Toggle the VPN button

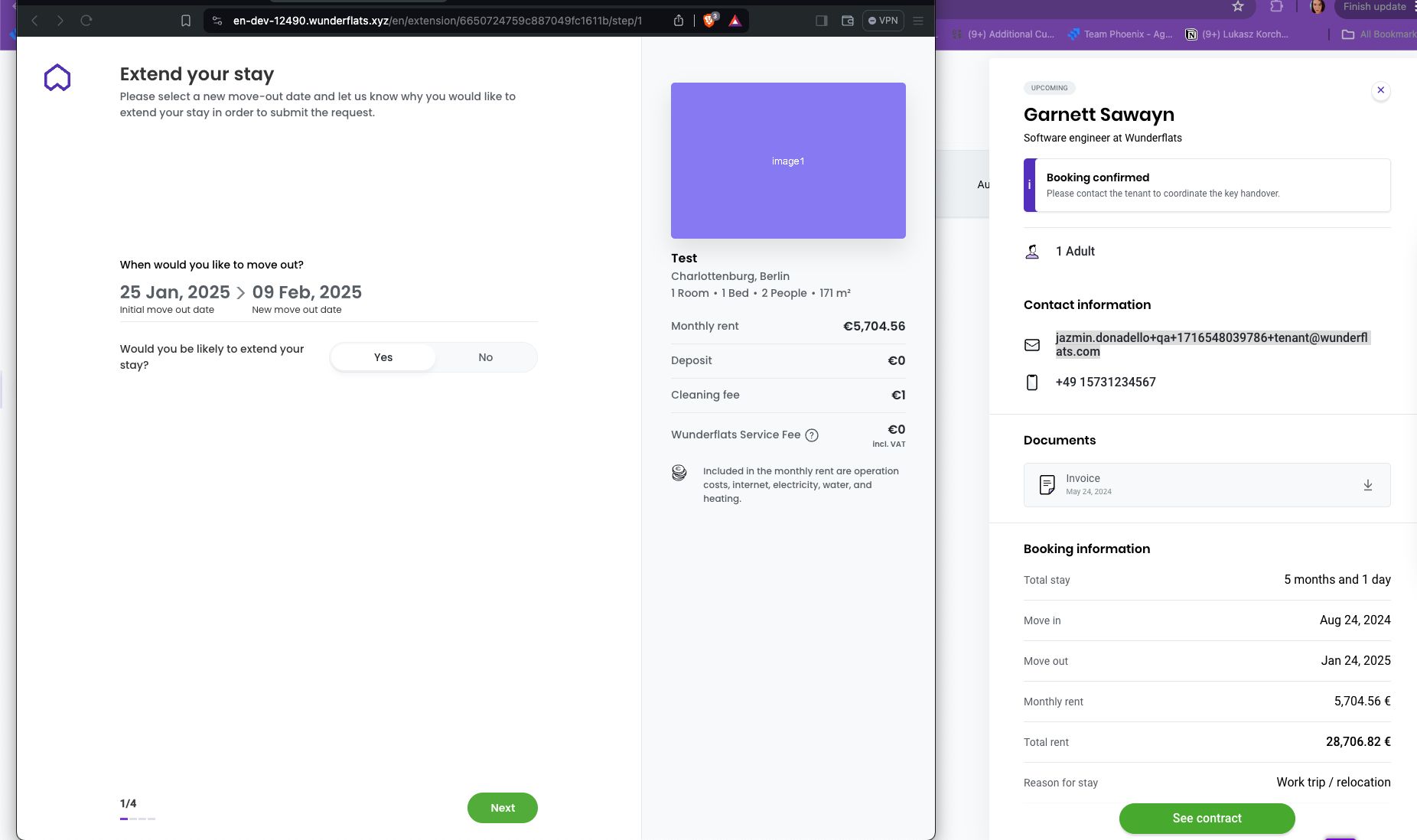(x=882, y=21)
